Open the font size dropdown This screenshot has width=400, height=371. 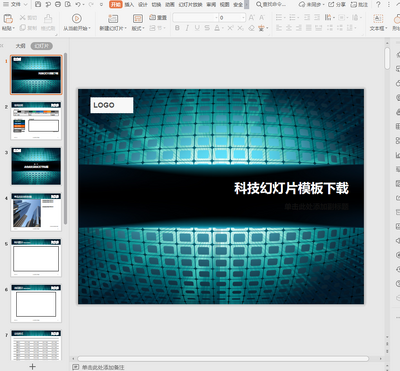pyautogui.click(x=243, y=17)
